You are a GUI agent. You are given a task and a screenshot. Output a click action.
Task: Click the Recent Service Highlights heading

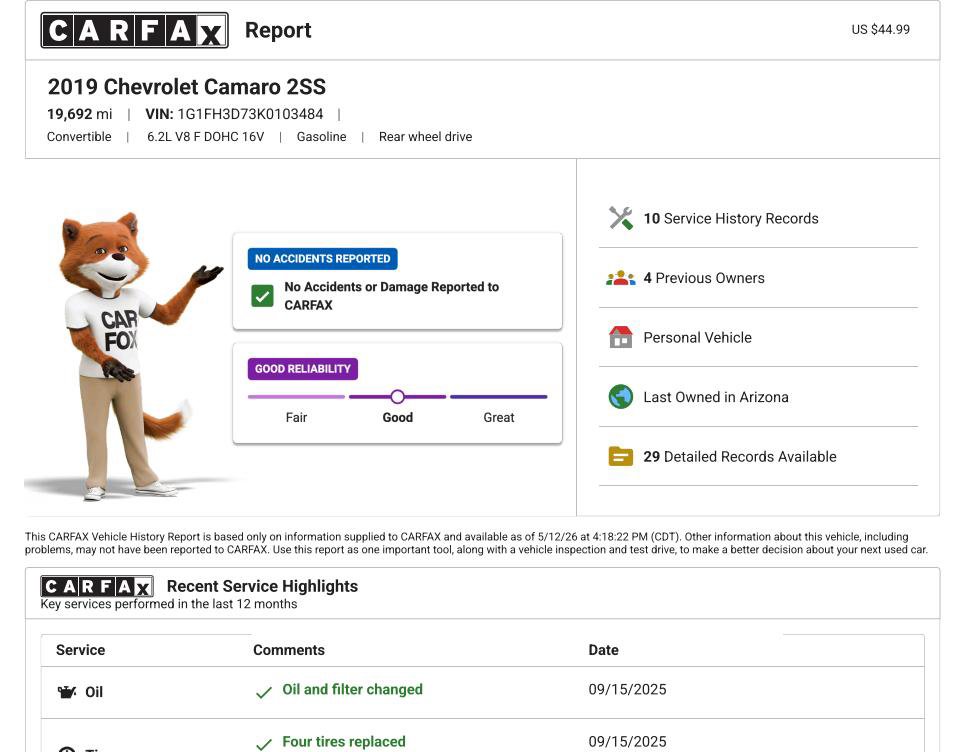pos(262,586)
